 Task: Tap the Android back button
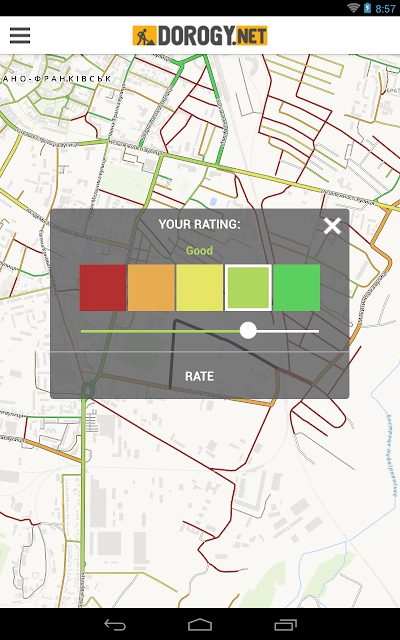[115, 625]
